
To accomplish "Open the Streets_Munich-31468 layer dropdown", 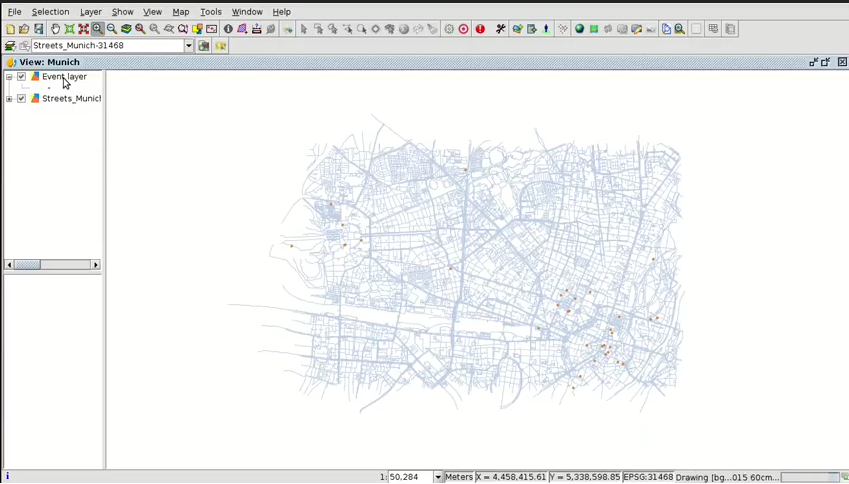I will click(x=188, y=46).
